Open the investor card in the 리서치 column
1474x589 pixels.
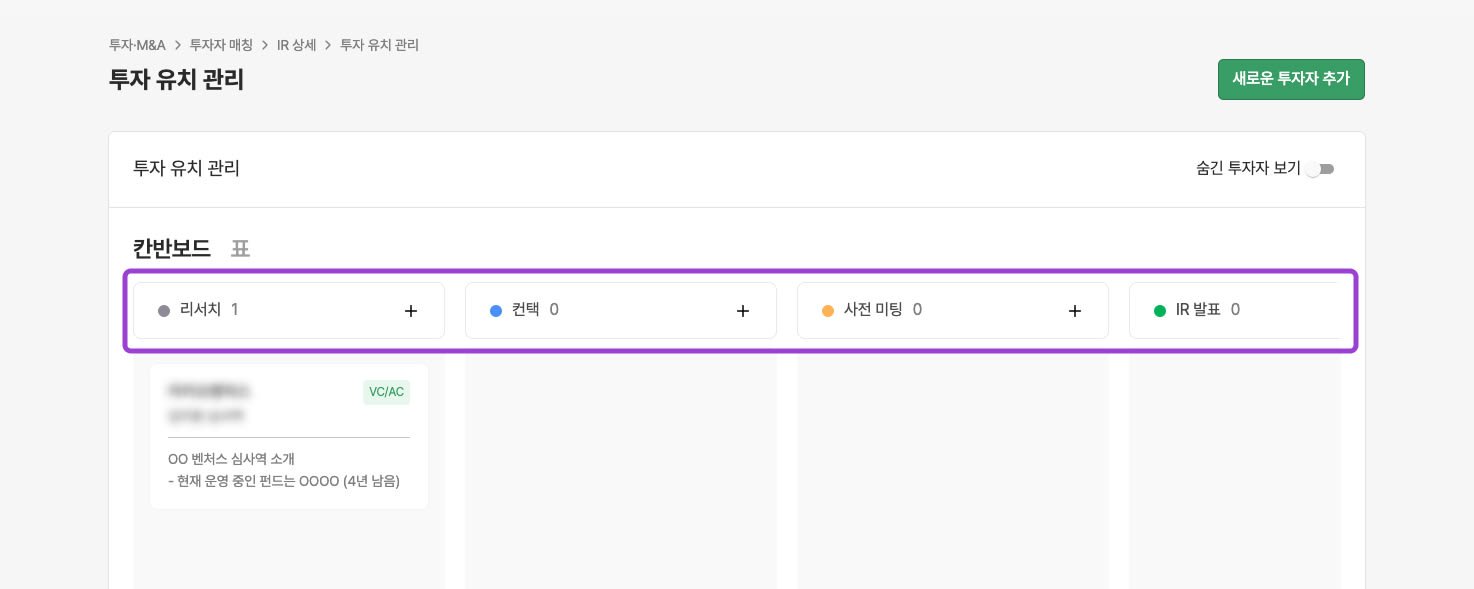(289, 437)
